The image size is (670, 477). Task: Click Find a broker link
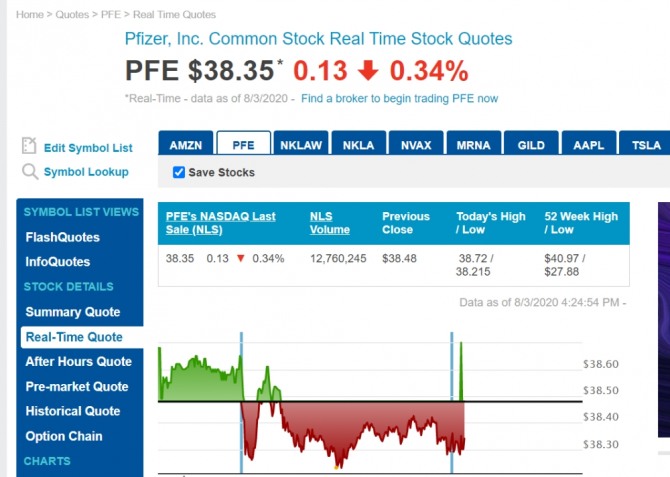click(399, 98)
